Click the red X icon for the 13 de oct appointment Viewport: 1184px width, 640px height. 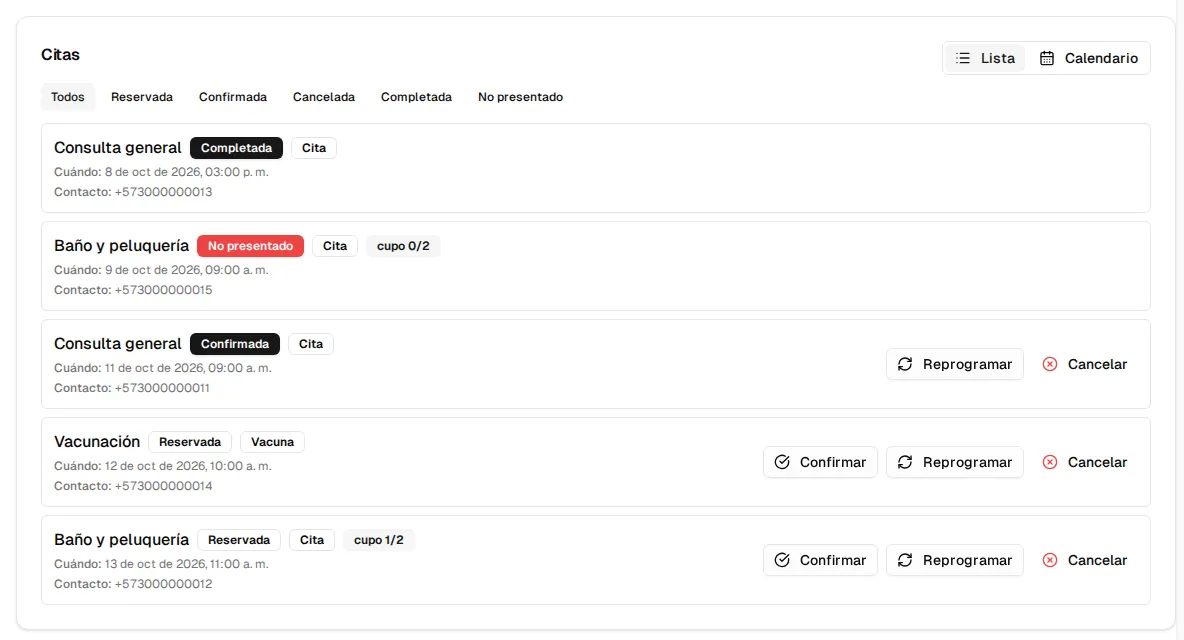[1050, 560]
